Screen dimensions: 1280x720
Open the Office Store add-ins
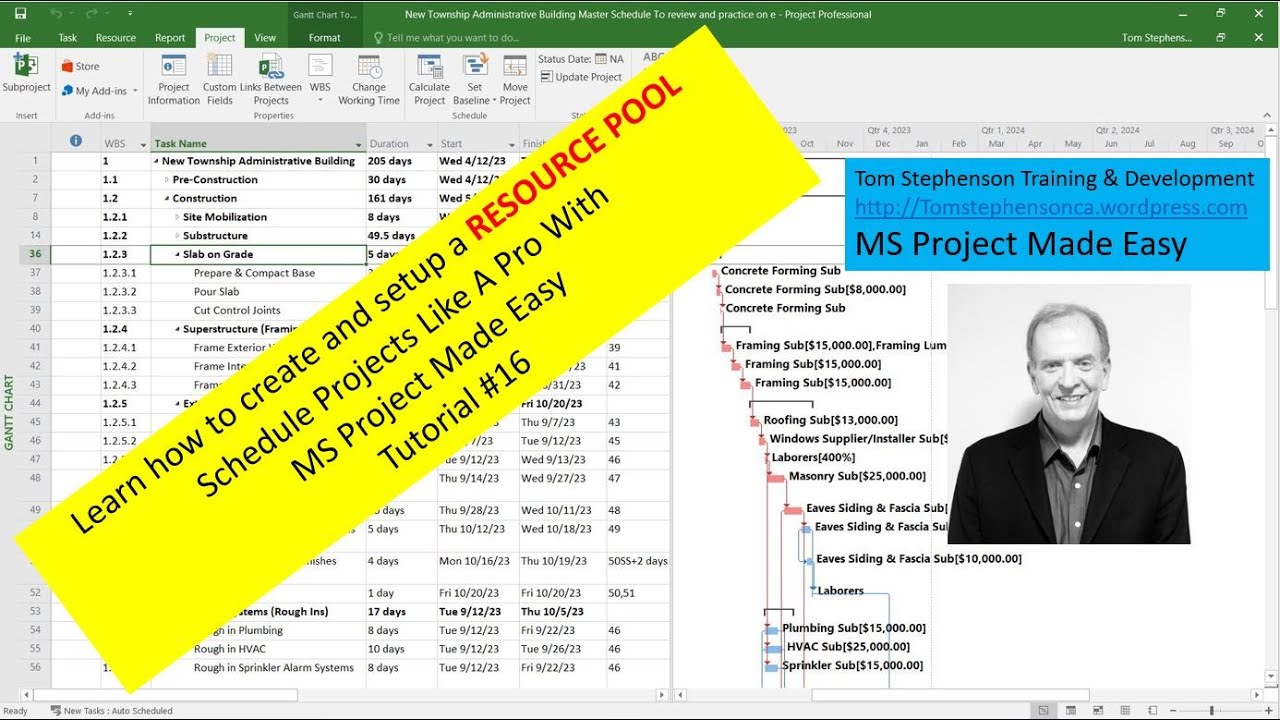(x=80, y=66)
